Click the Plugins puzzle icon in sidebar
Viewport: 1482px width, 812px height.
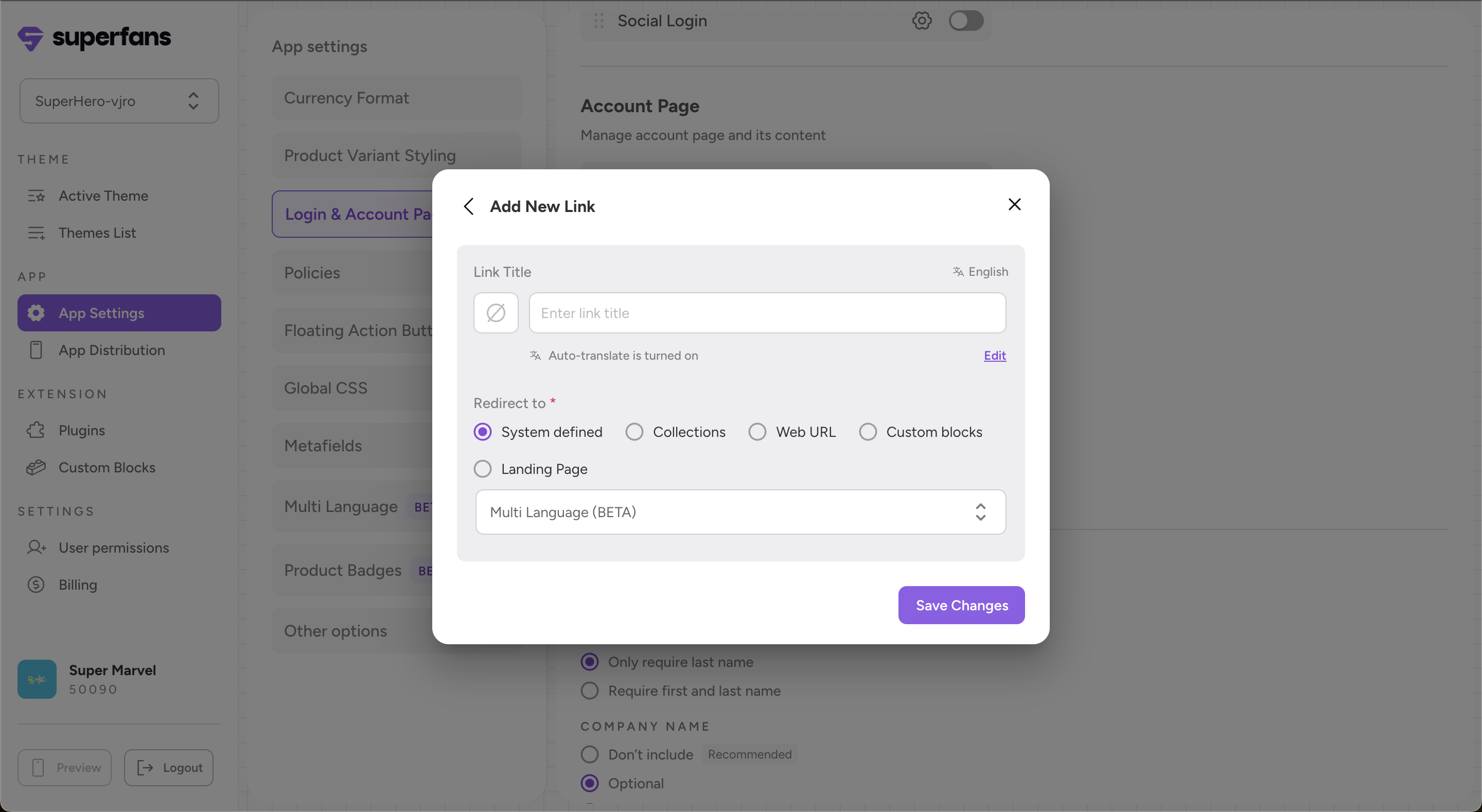pyautogui.click(x=36, y=430)
